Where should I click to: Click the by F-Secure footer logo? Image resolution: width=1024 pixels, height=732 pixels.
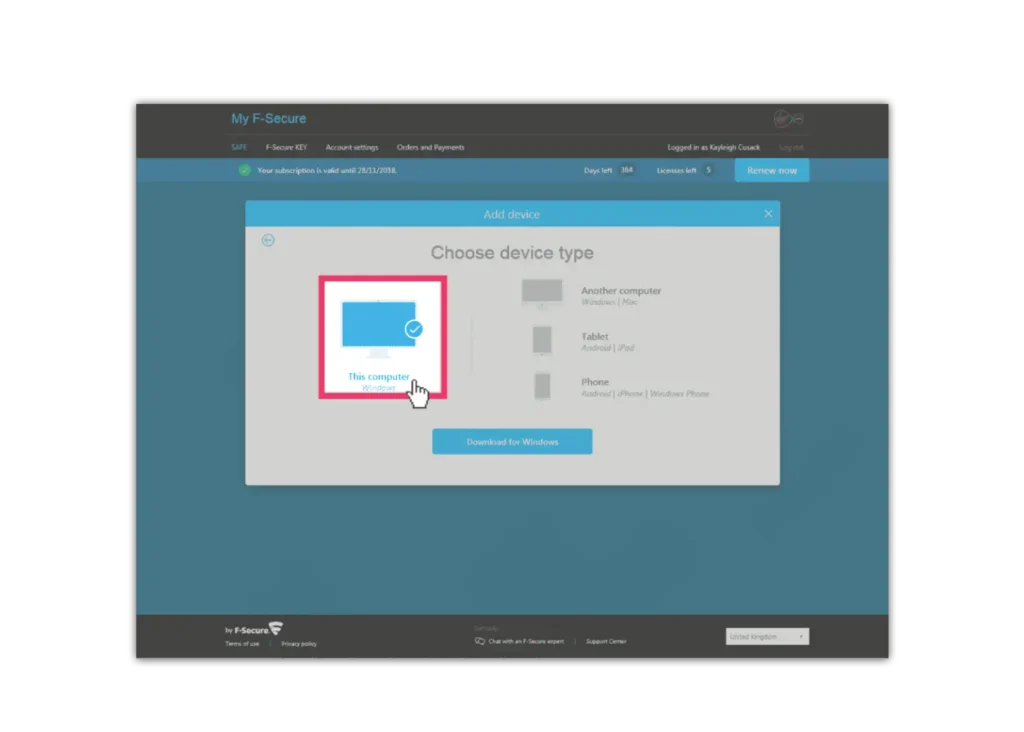click(254, 629)
